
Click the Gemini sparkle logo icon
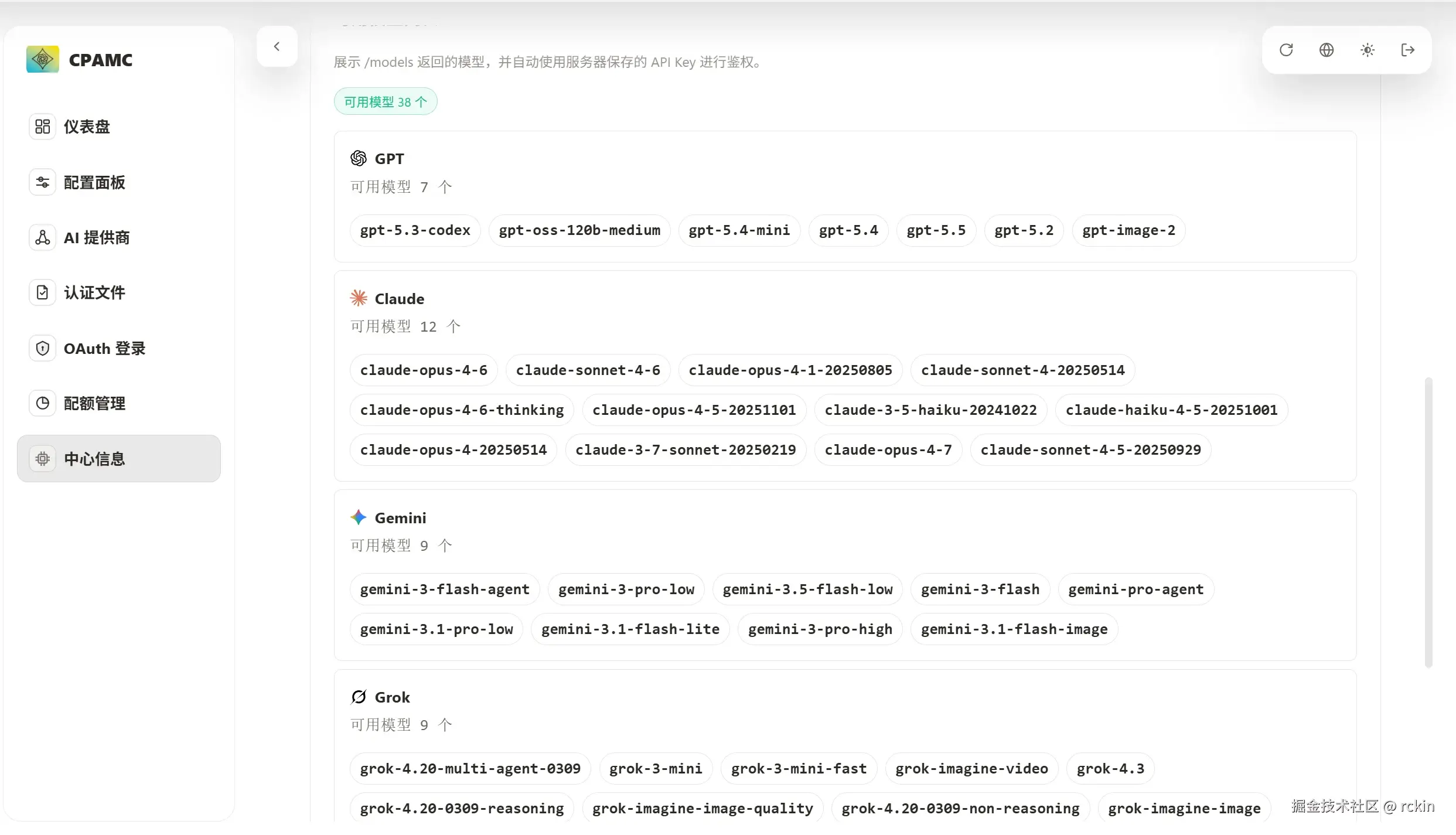tap(359, 517)
